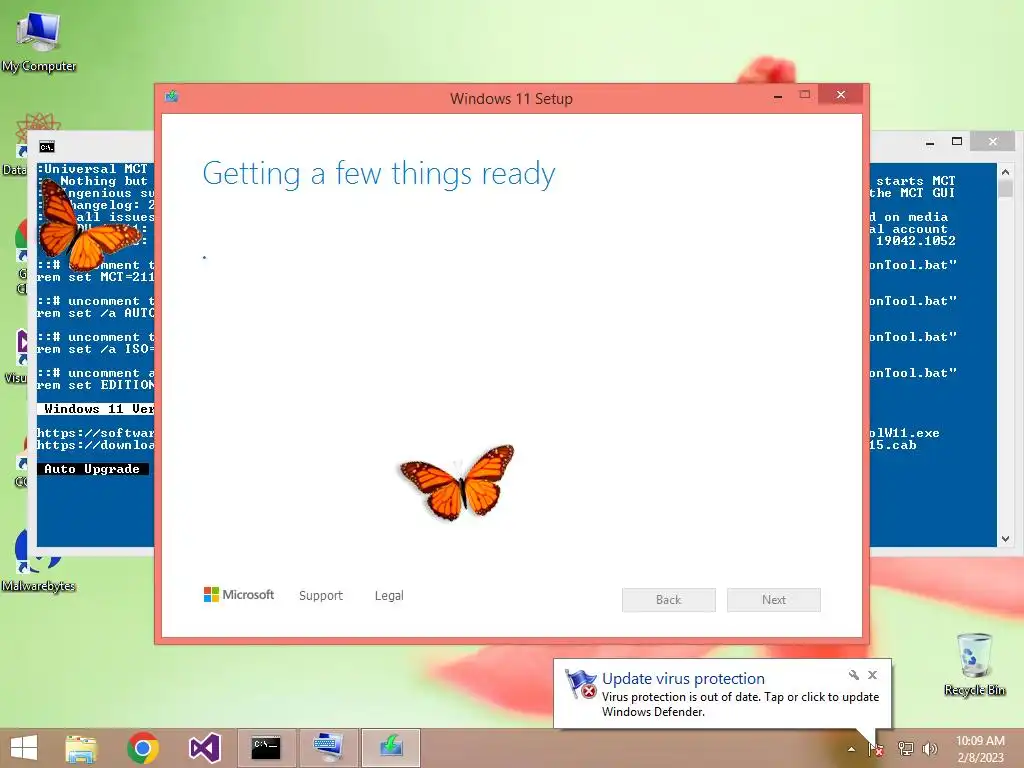1024x768 pixels.
Task: Maximize the command prompt window
Action: 957,141
